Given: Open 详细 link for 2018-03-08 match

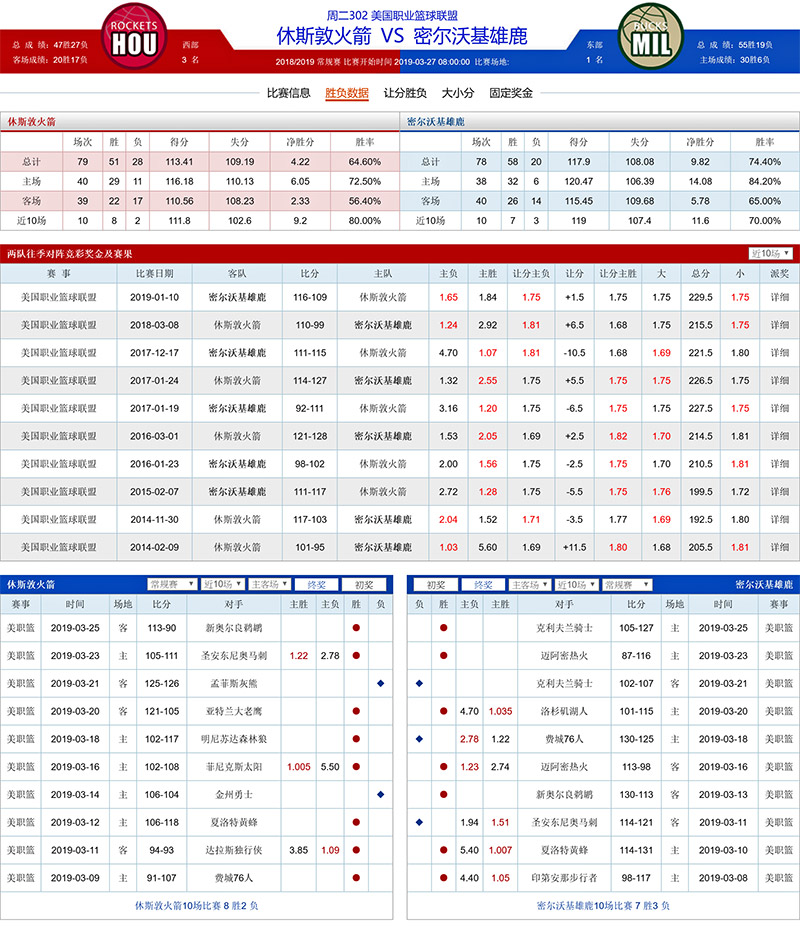Looking at the screenshot, I should [779, 325].
